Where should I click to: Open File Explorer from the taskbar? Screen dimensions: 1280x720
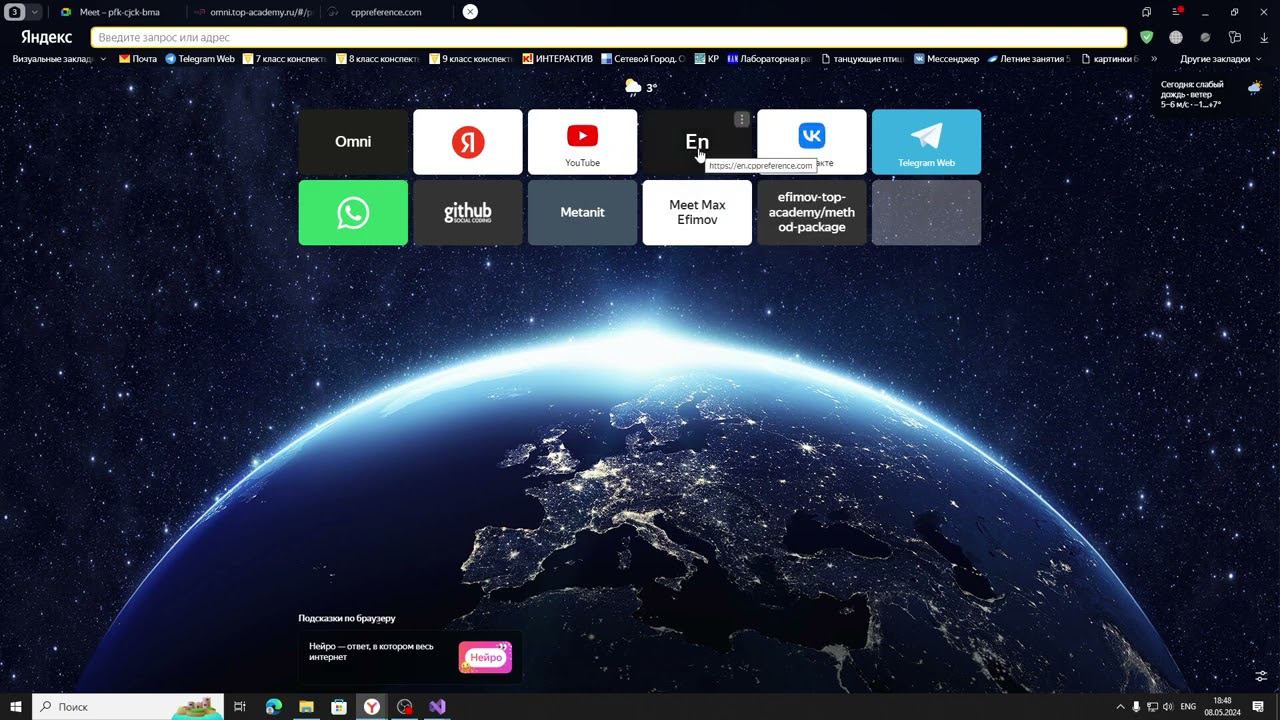306,706
